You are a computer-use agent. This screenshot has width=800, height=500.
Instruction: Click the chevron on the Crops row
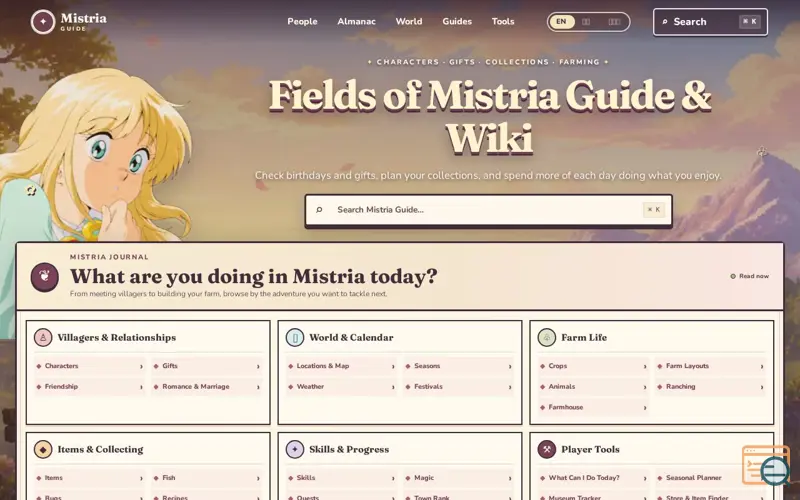(x=645, y=366)
